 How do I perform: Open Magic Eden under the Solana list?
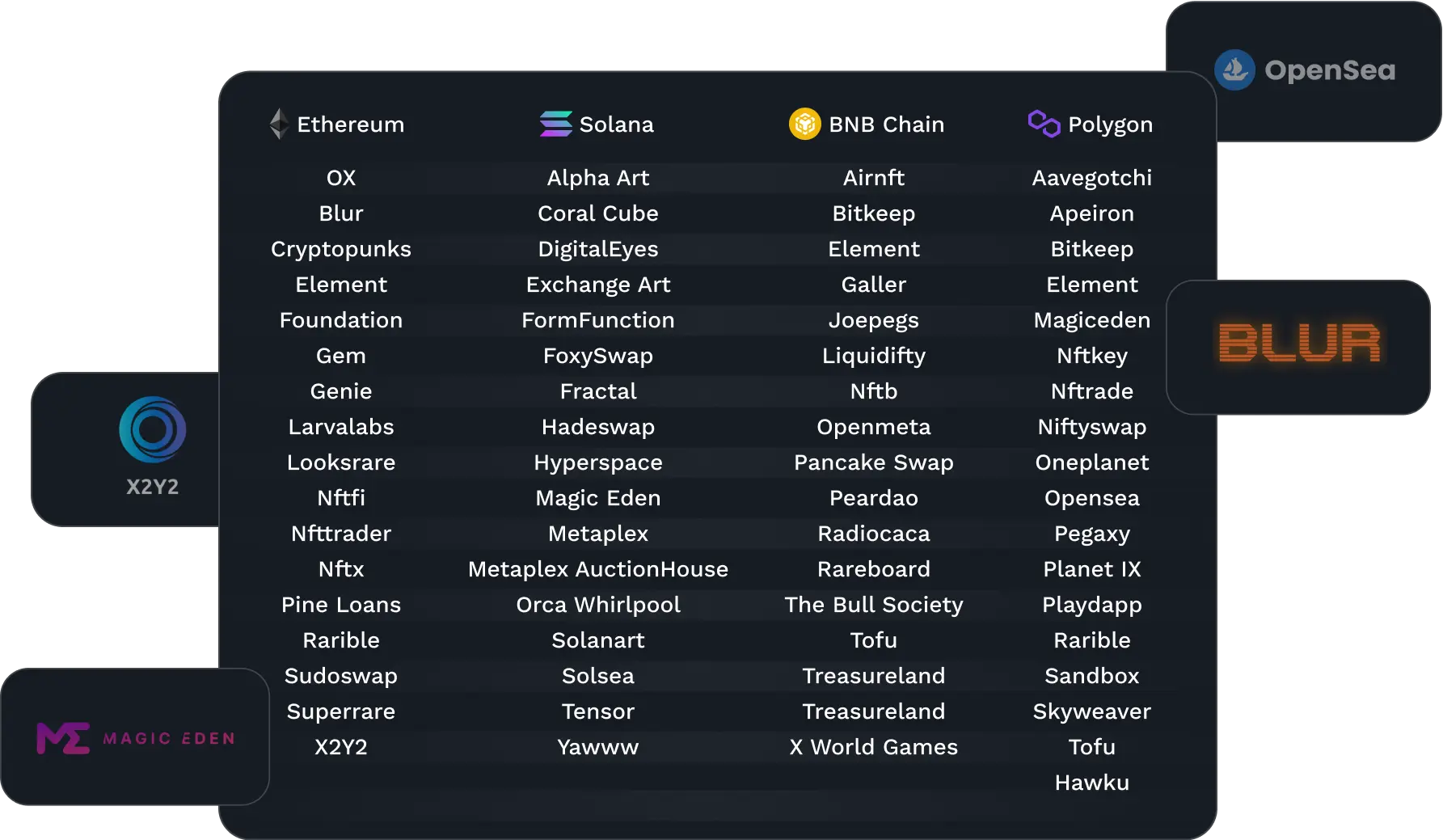point(598,498)
